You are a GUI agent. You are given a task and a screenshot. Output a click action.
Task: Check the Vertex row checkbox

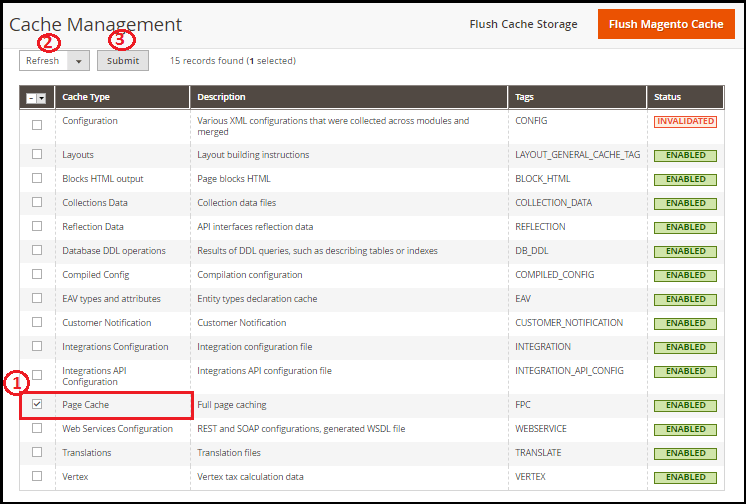(x=37, y=476)
